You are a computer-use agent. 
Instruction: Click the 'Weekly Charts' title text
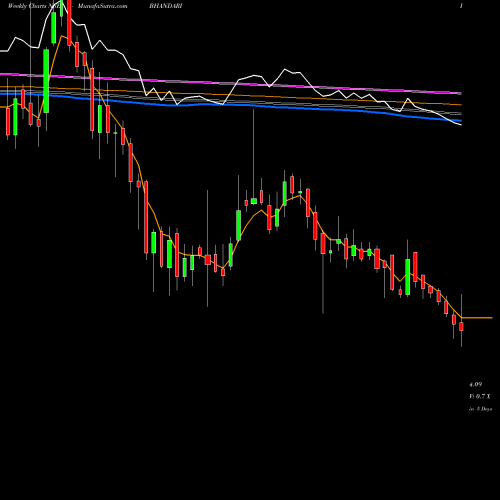[x=28, y=6]
